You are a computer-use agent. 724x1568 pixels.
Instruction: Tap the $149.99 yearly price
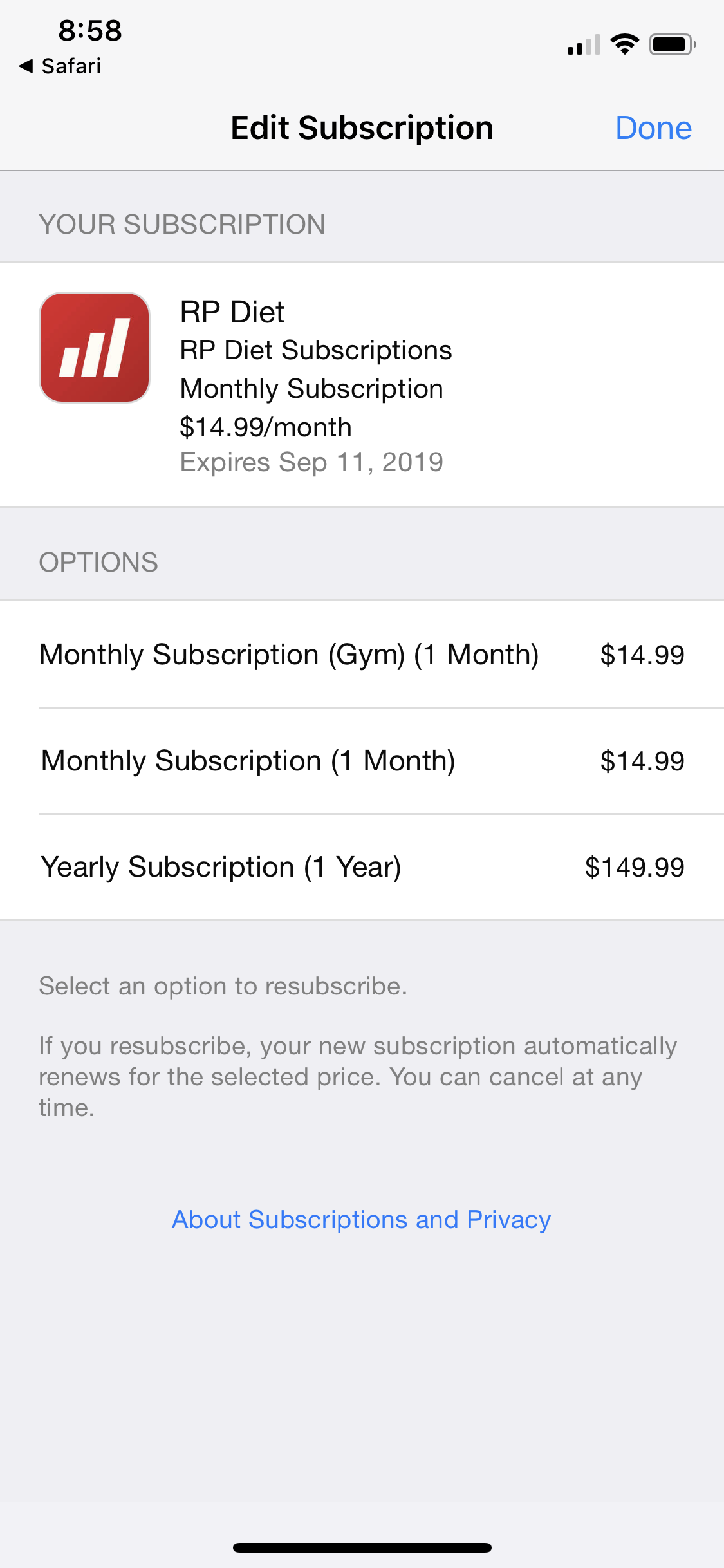click(634, 867)
